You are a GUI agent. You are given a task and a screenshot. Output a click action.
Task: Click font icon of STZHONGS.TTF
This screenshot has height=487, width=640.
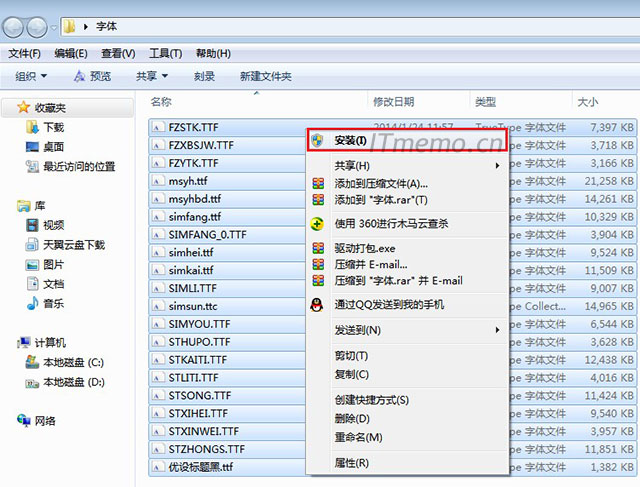tap(157, 449)
